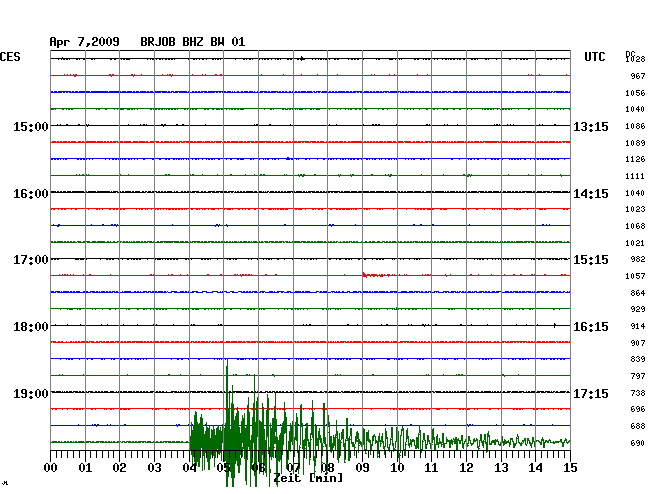Select the UTC time label '15:15'
650x494 pixels.
(x=591, y=260)
